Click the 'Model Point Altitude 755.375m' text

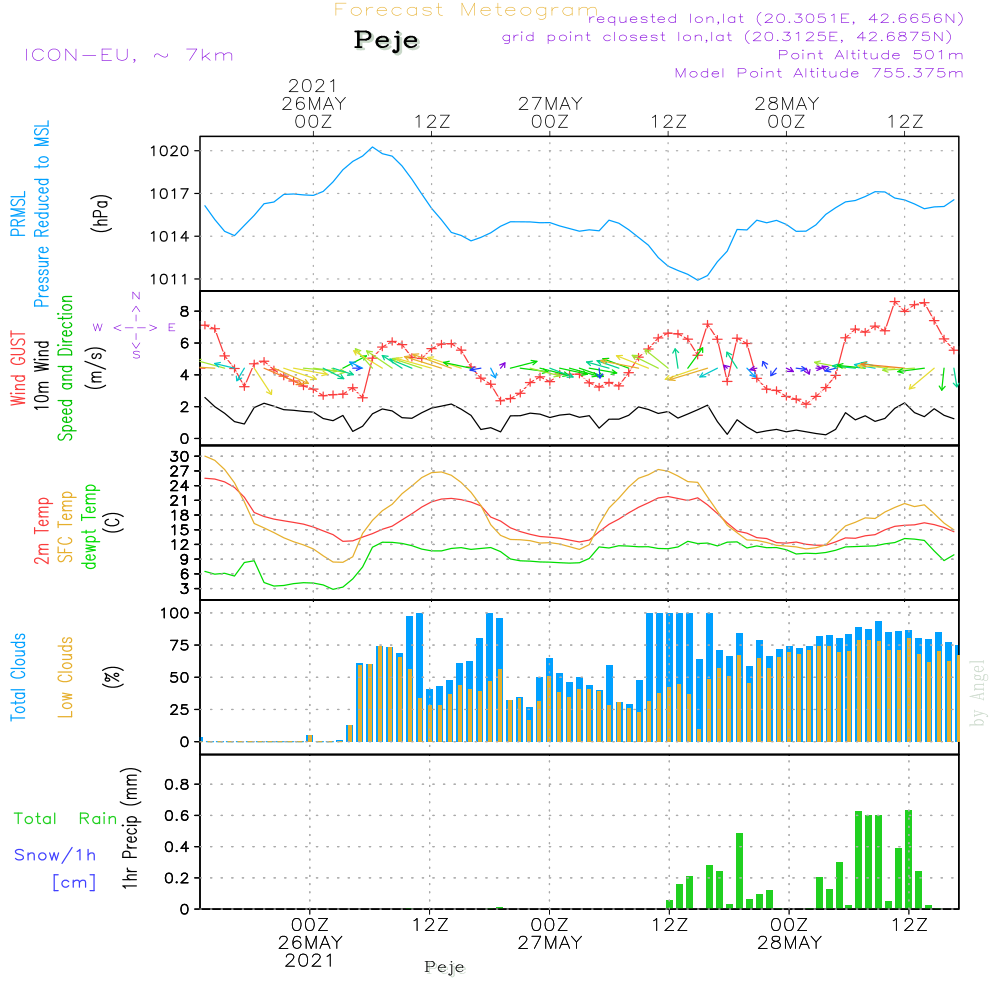coord(819,73)
